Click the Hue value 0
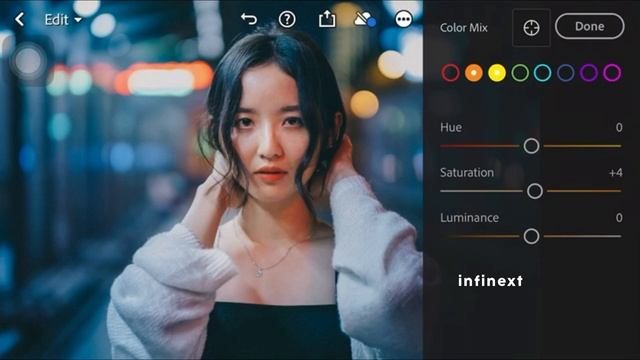The width and height of the screenshot is (640, 360). tap(619, 127)
